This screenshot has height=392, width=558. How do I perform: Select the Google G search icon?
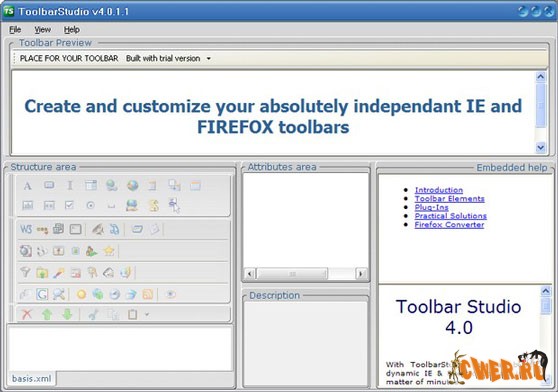coord(42,294)
